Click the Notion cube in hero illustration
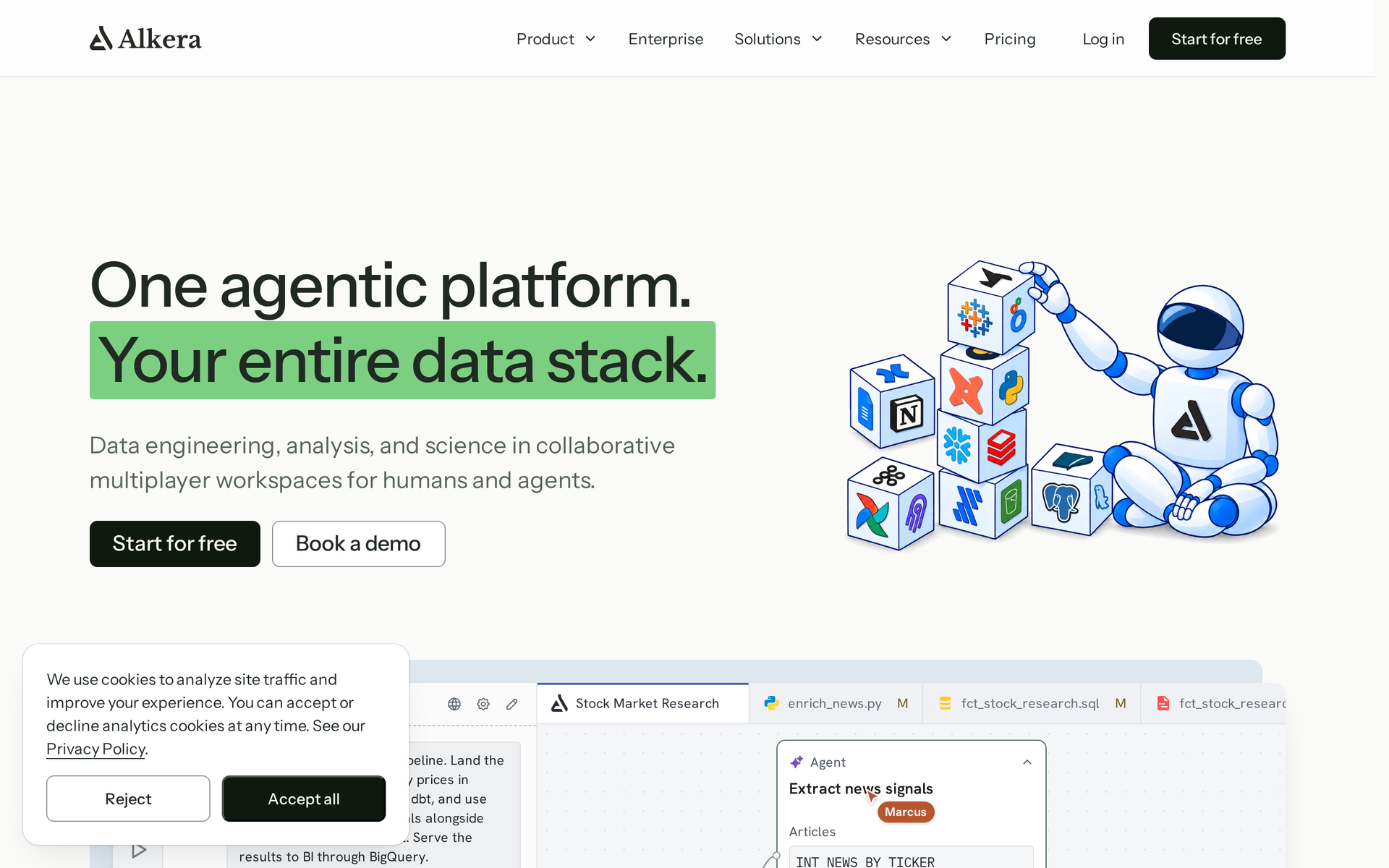The width and height of the screenshot is (1389, 868). [906, 414]
